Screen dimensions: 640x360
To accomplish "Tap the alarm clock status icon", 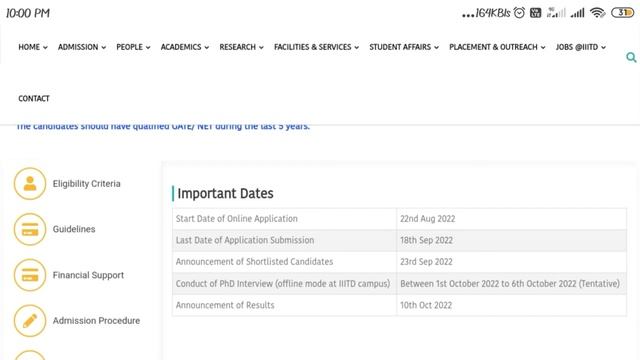I will coord(519,13).
